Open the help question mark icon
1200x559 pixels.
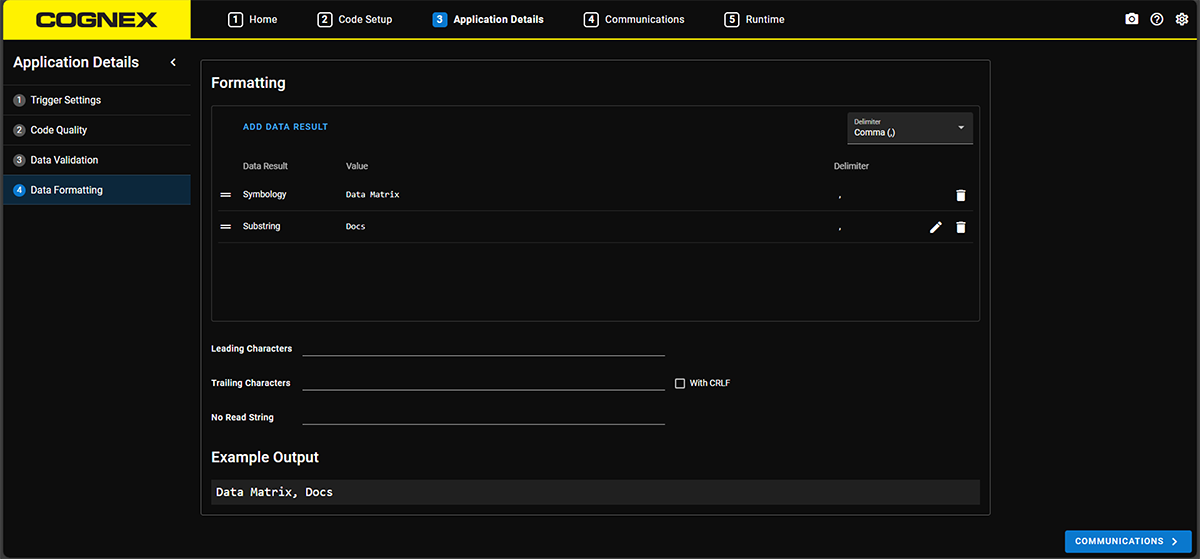click(1156, 19)
